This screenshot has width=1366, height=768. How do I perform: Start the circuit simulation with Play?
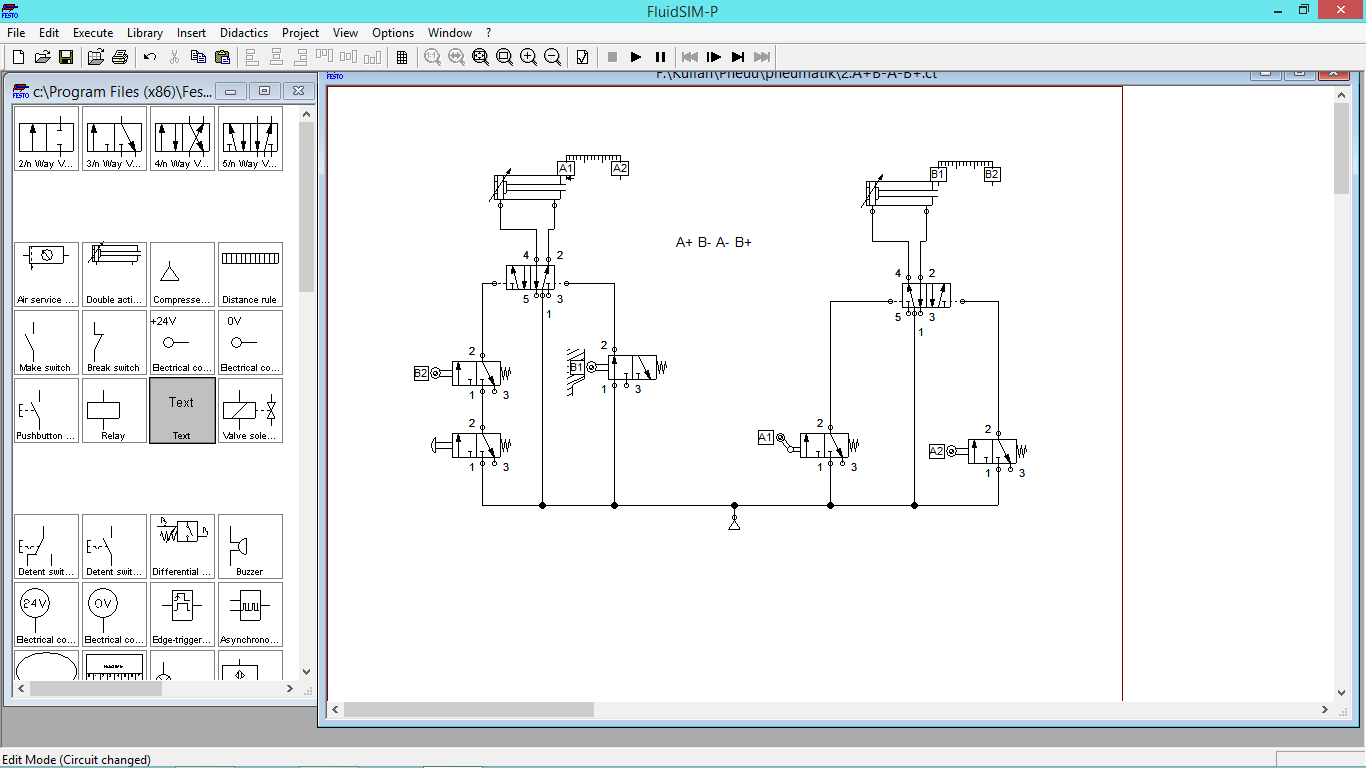click(x=635, y=57)
